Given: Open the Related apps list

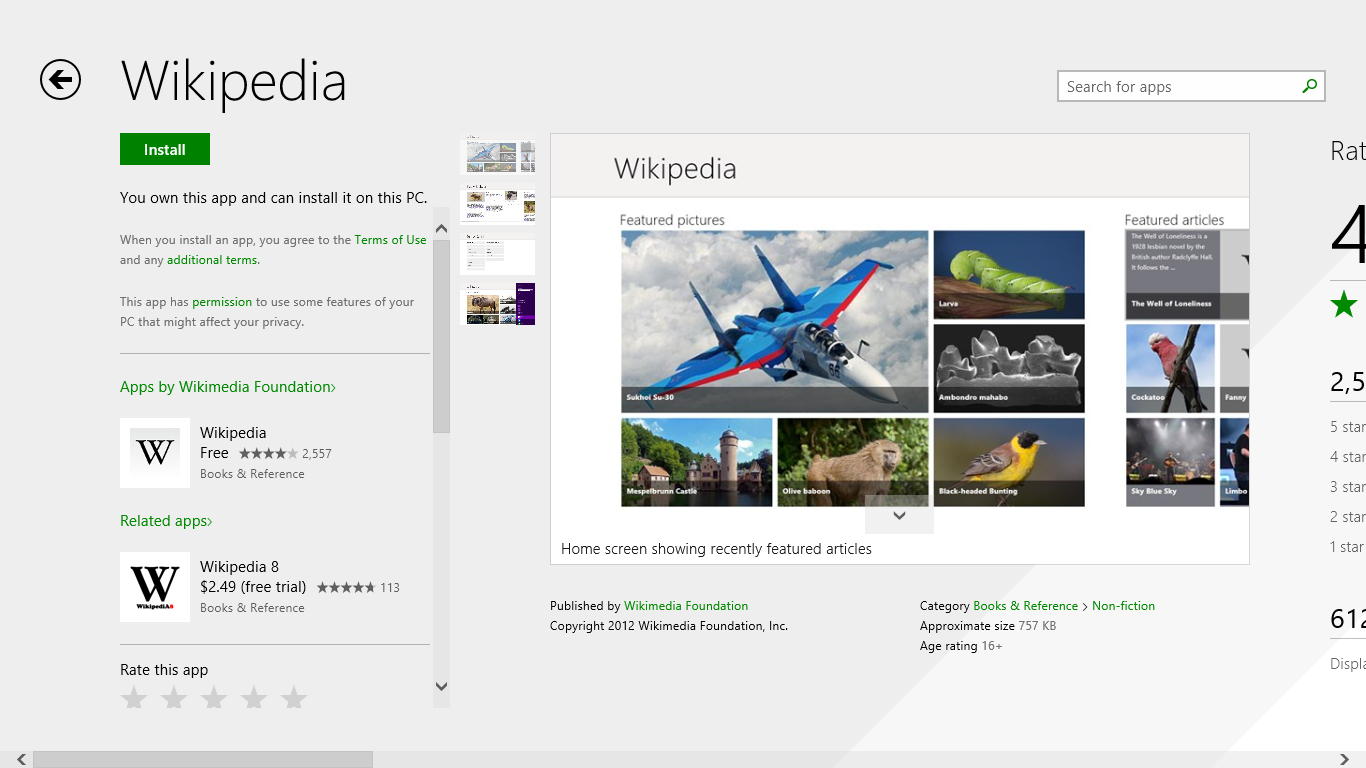Looking at the screenshot, I should pyautogui.click(x=166, y=521).
